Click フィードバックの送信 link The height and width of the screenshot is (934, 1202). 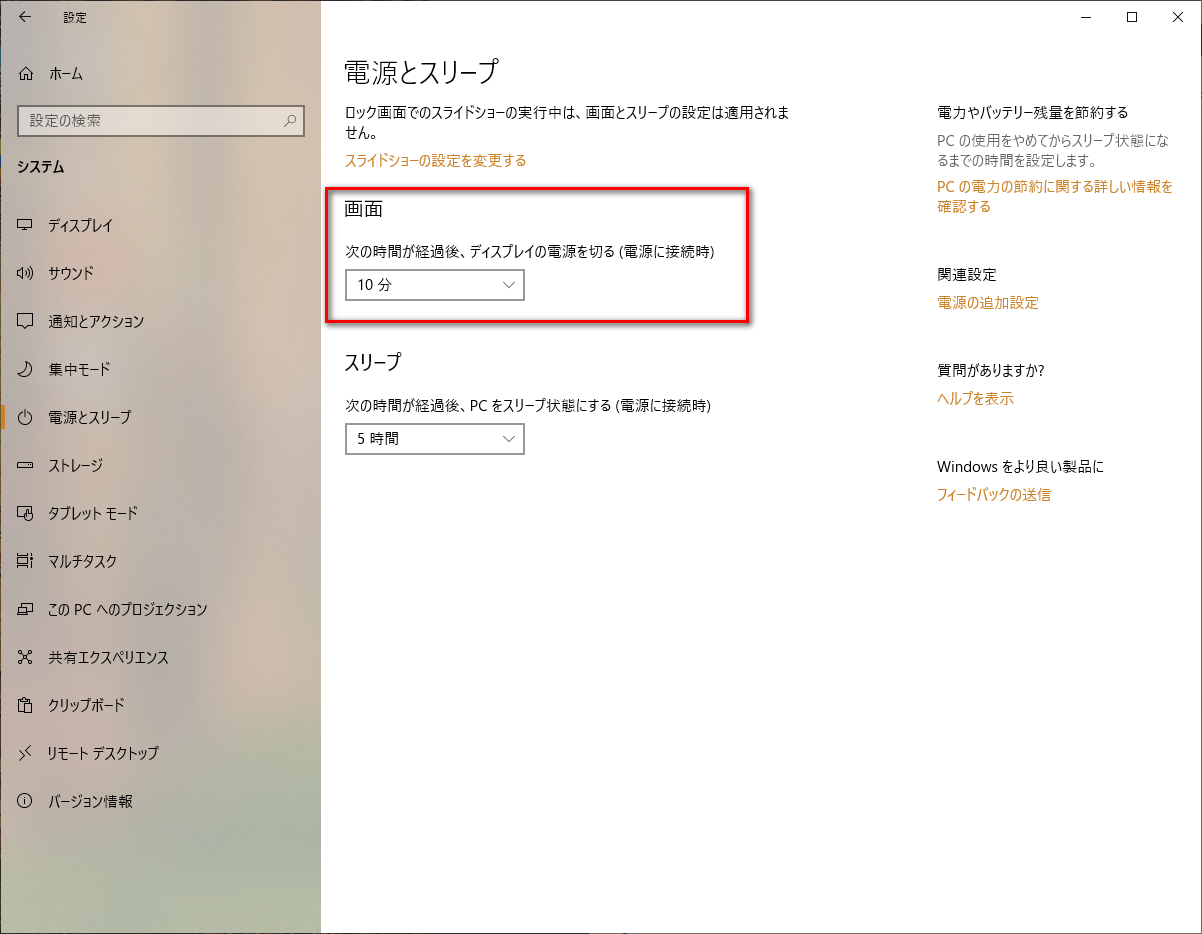[993, 495]
